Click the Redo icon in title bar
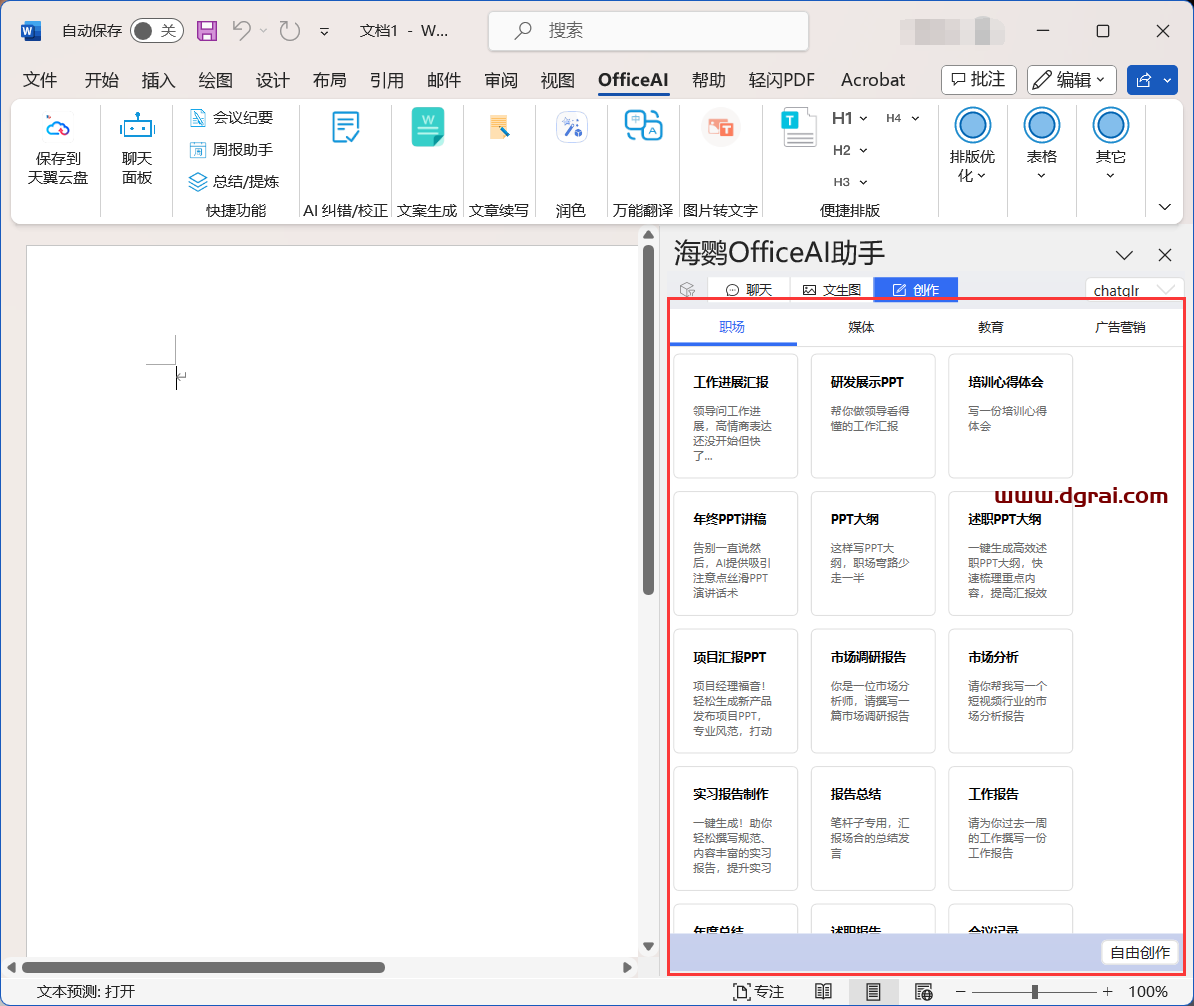1194x1006 pixels. pos(289,30)
